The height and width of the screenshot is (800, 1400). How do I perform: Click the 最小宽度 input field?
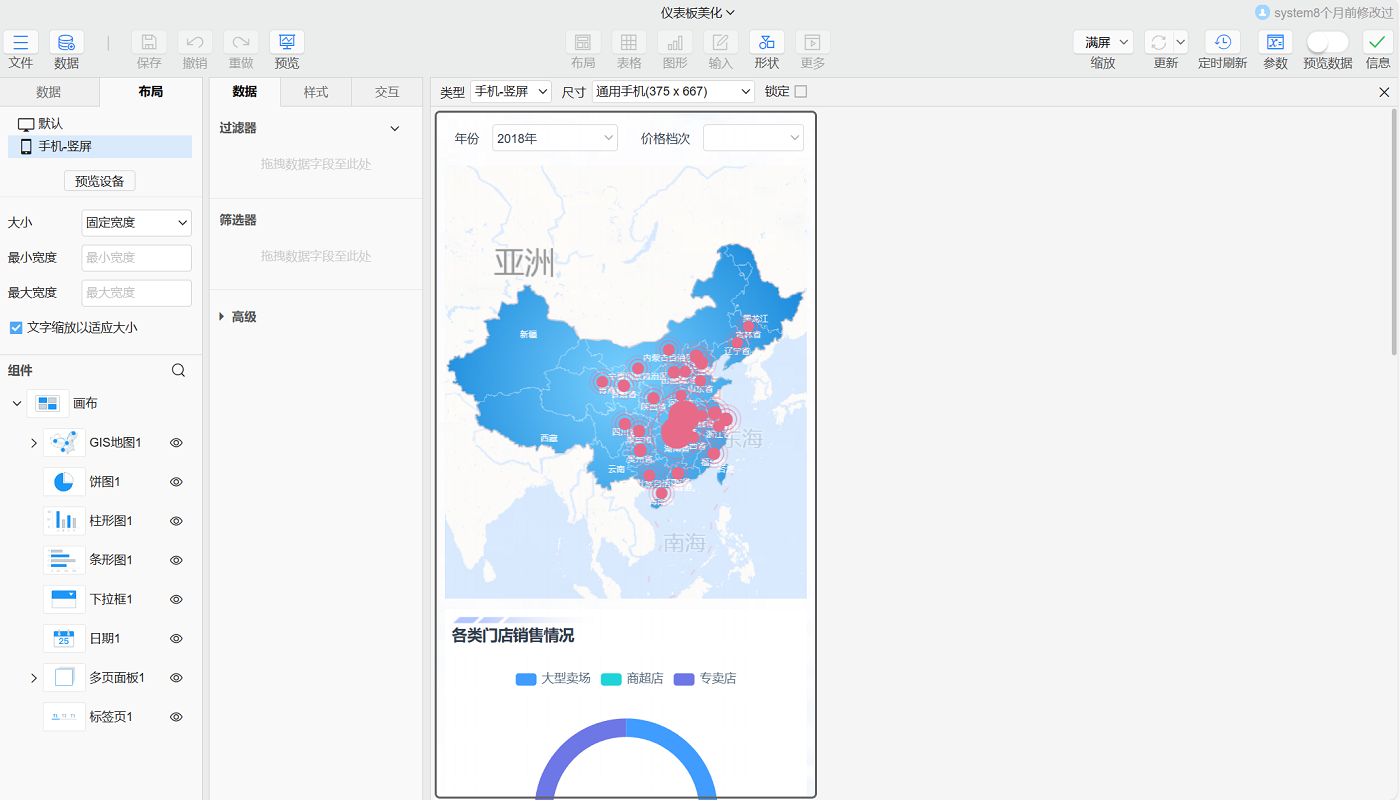pyautogui.click(x=136, y=258)
